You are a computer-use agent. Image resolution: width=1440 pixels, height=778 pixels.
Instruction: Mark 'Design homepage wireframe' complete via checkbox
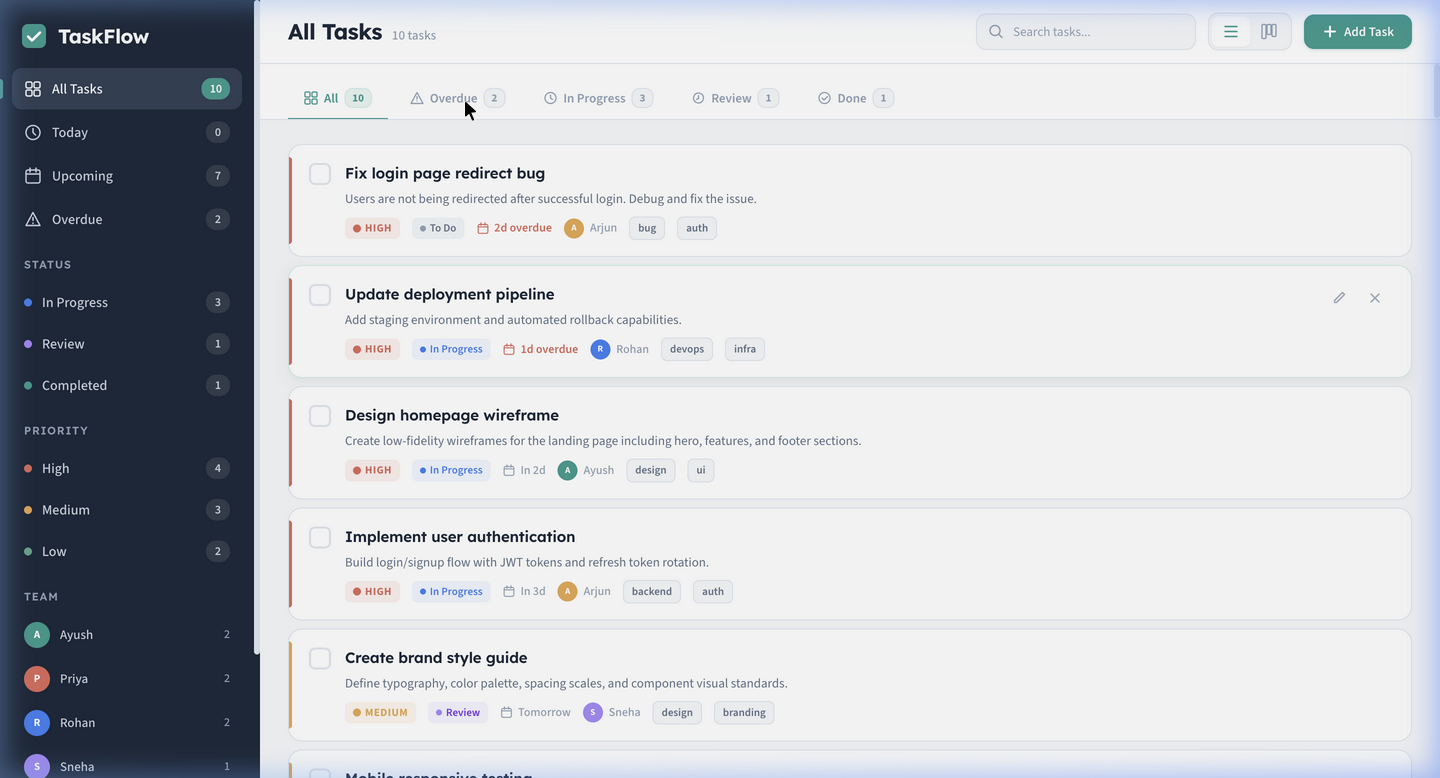320,415
